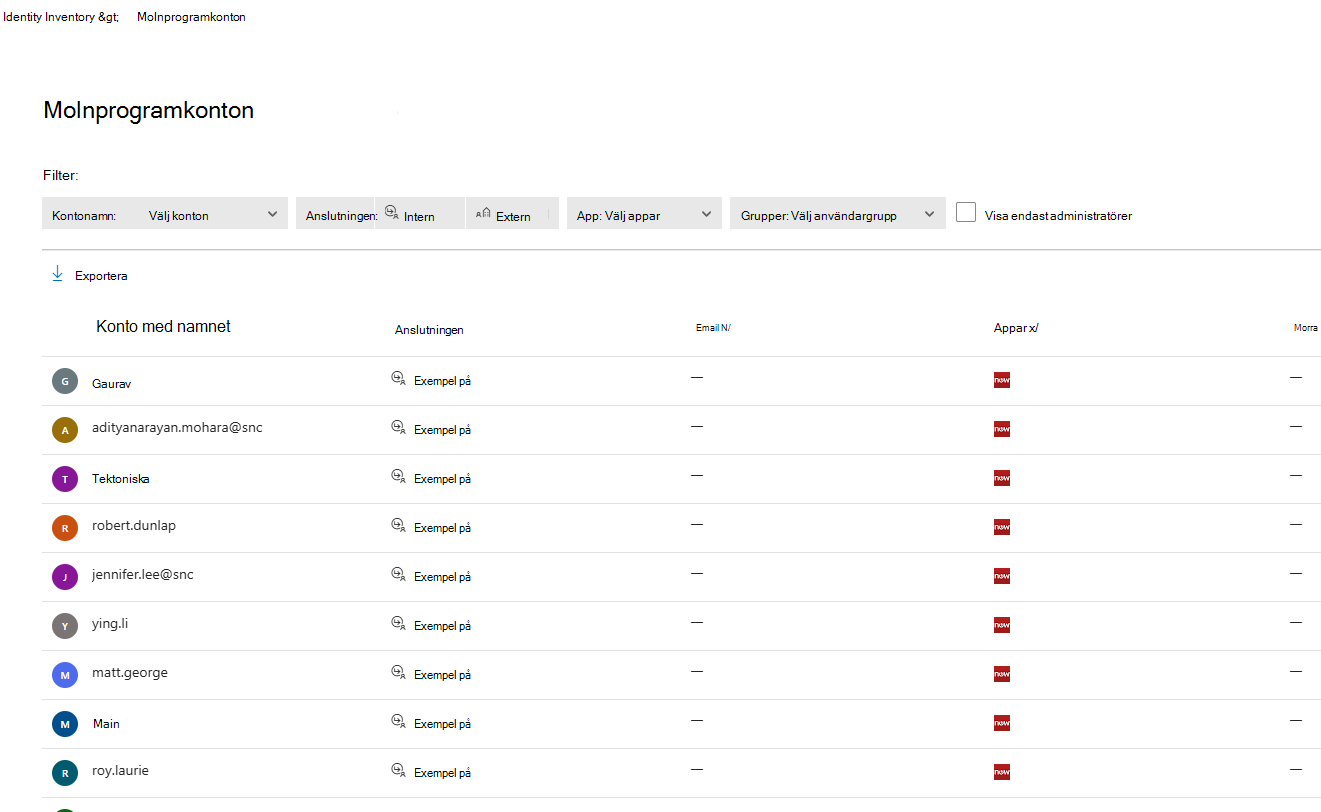Click the roy.laurie avatar icon
This screenshot has width=1321, height=812.
pos(65,773)
